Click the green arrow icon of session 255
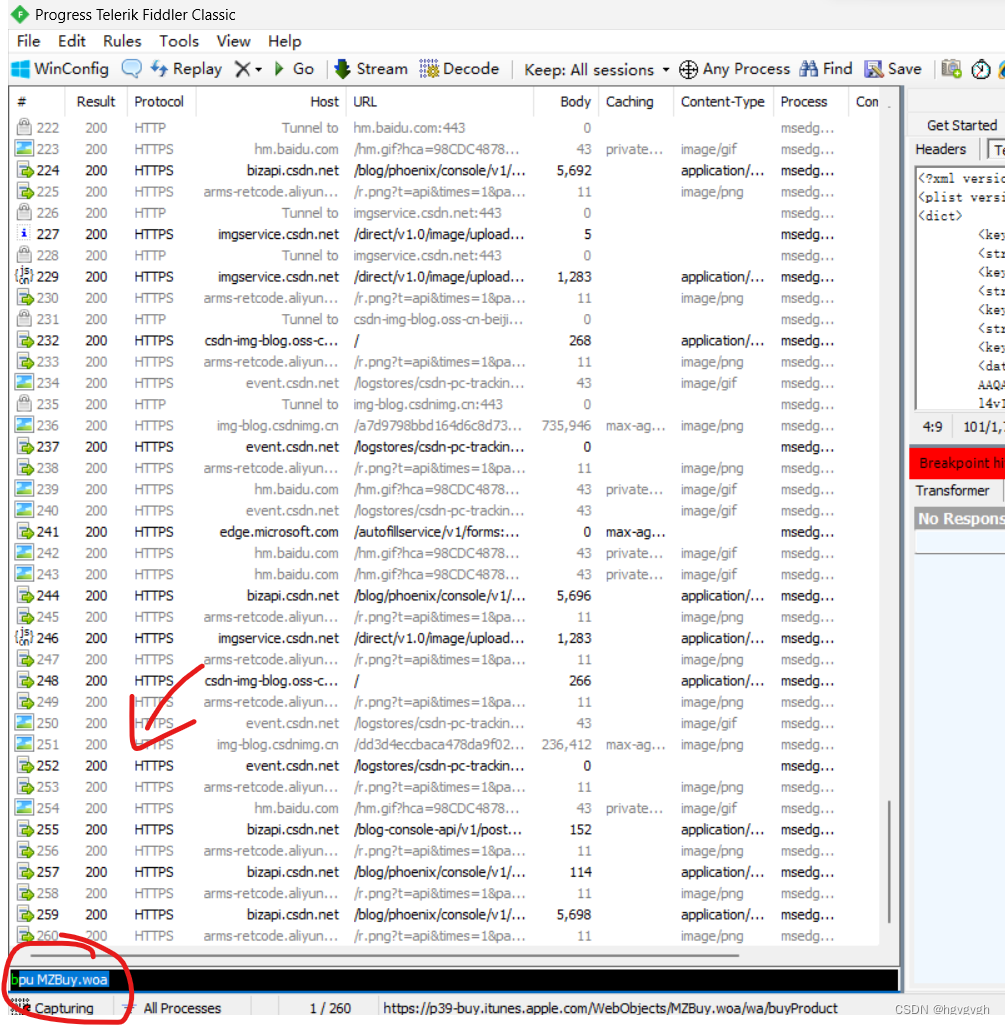This screenshot has width=1005, height=1026. point(25,830)
